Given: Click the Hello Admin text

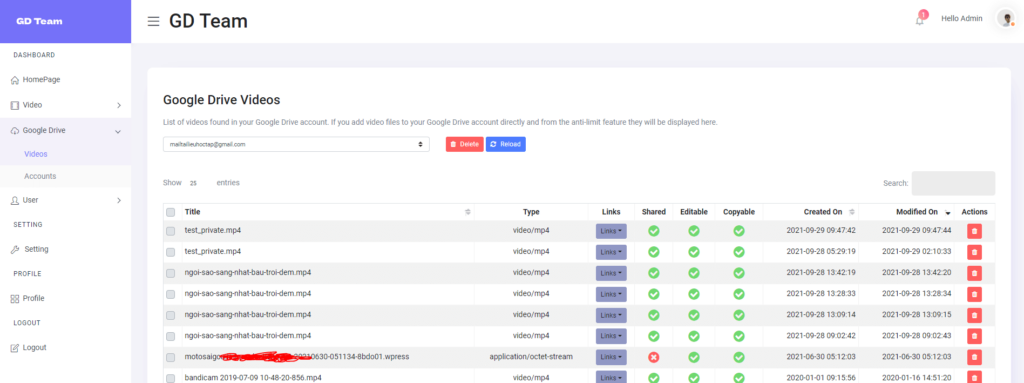Looking at the screenshot, I should 961,19.
